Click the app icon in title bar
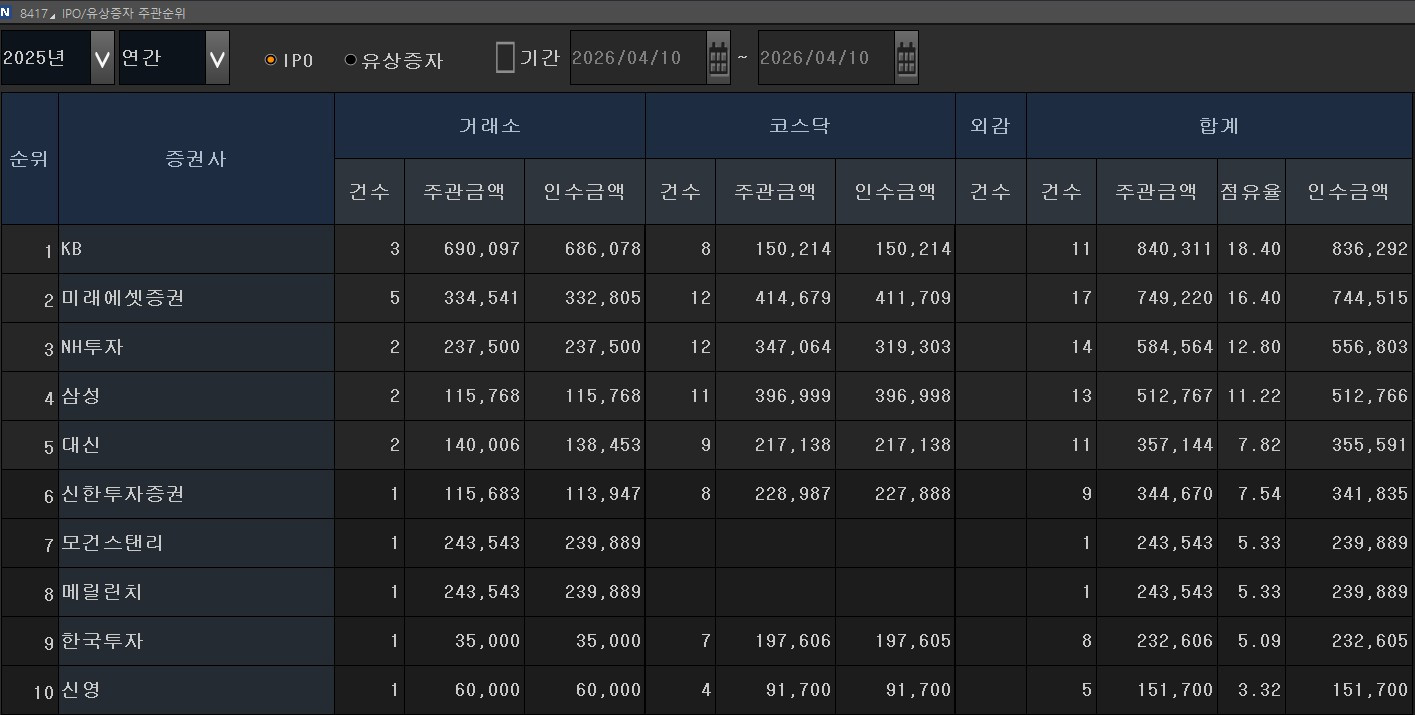Image resolution: width=1415 pixels, height=715 pixels. [x=7, y=13]
